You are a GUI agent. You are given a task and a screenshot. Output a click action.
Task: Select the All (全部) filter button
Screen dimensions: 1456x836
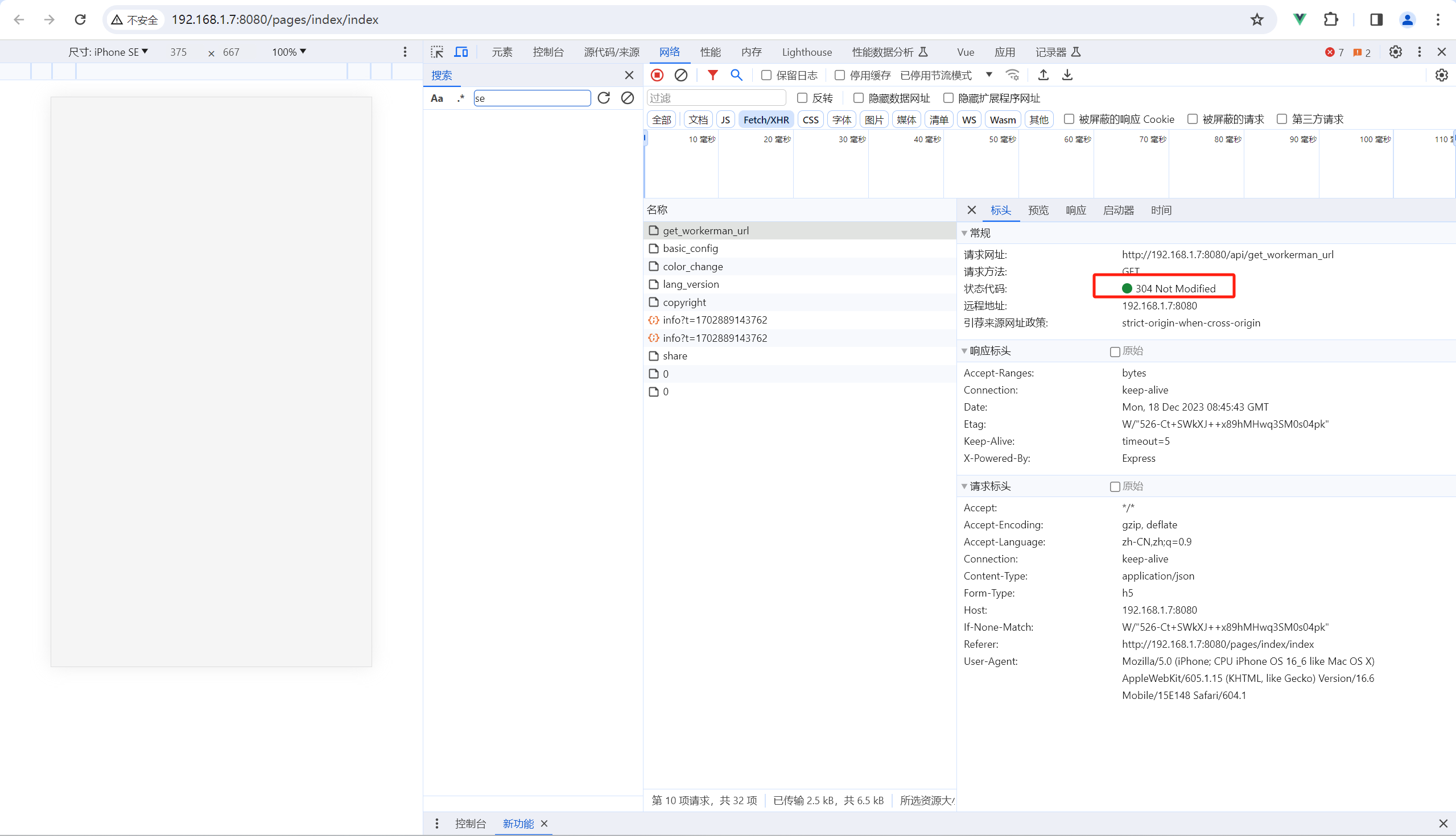[661, 119]
